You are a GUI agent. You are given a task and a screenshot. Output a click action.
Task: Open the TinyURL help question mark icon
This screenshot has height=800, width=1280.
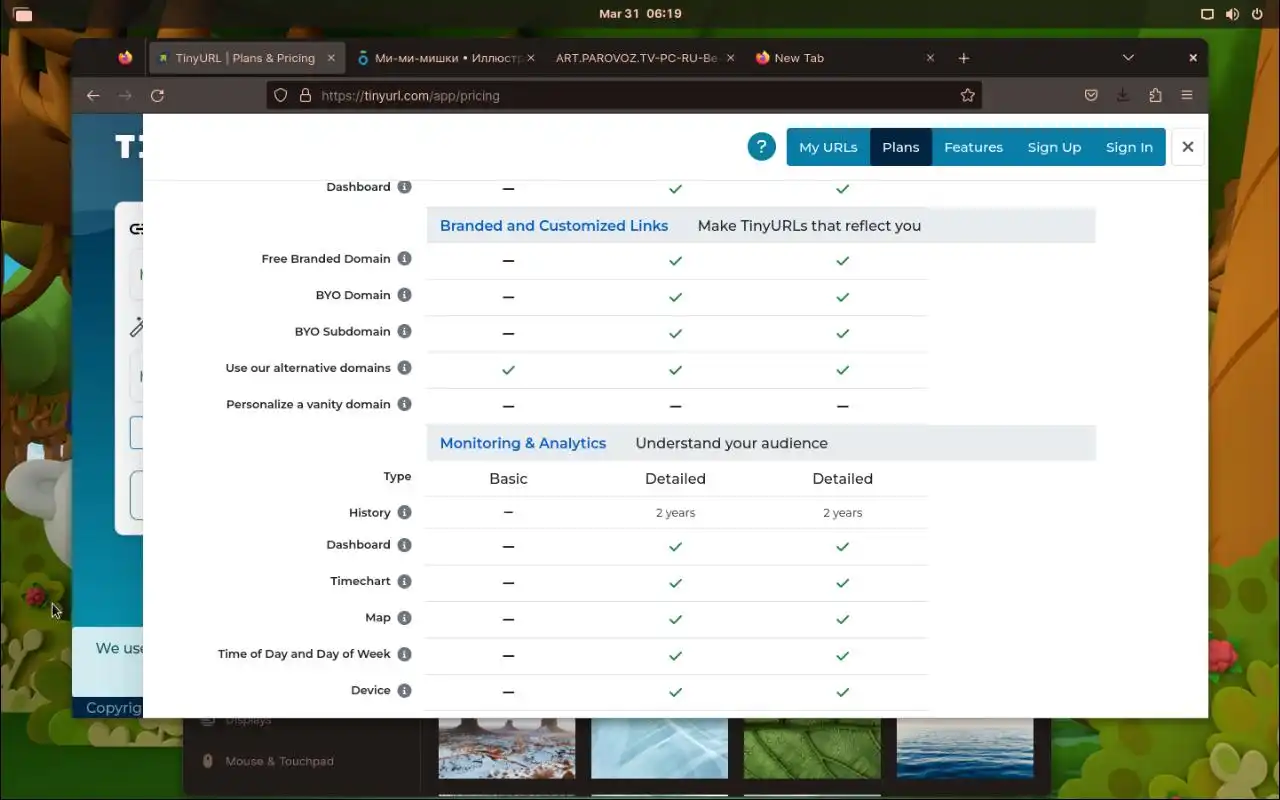coord(761,147)
